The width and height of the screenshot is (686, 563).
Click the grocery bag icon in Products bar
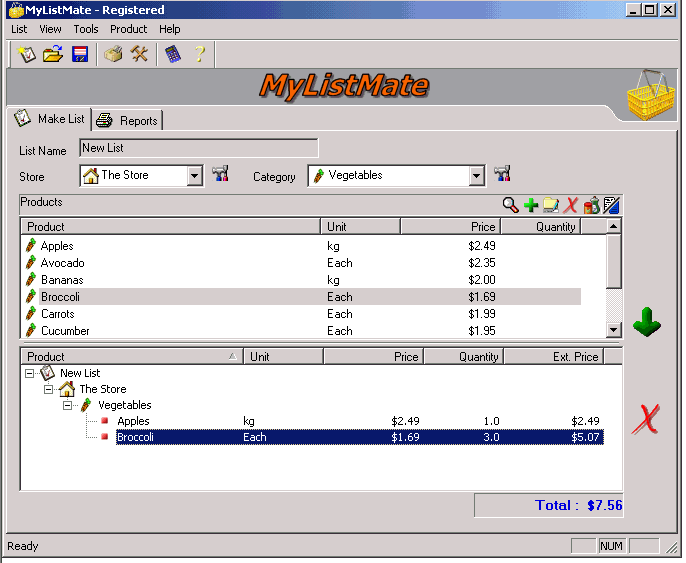[591, 205]
